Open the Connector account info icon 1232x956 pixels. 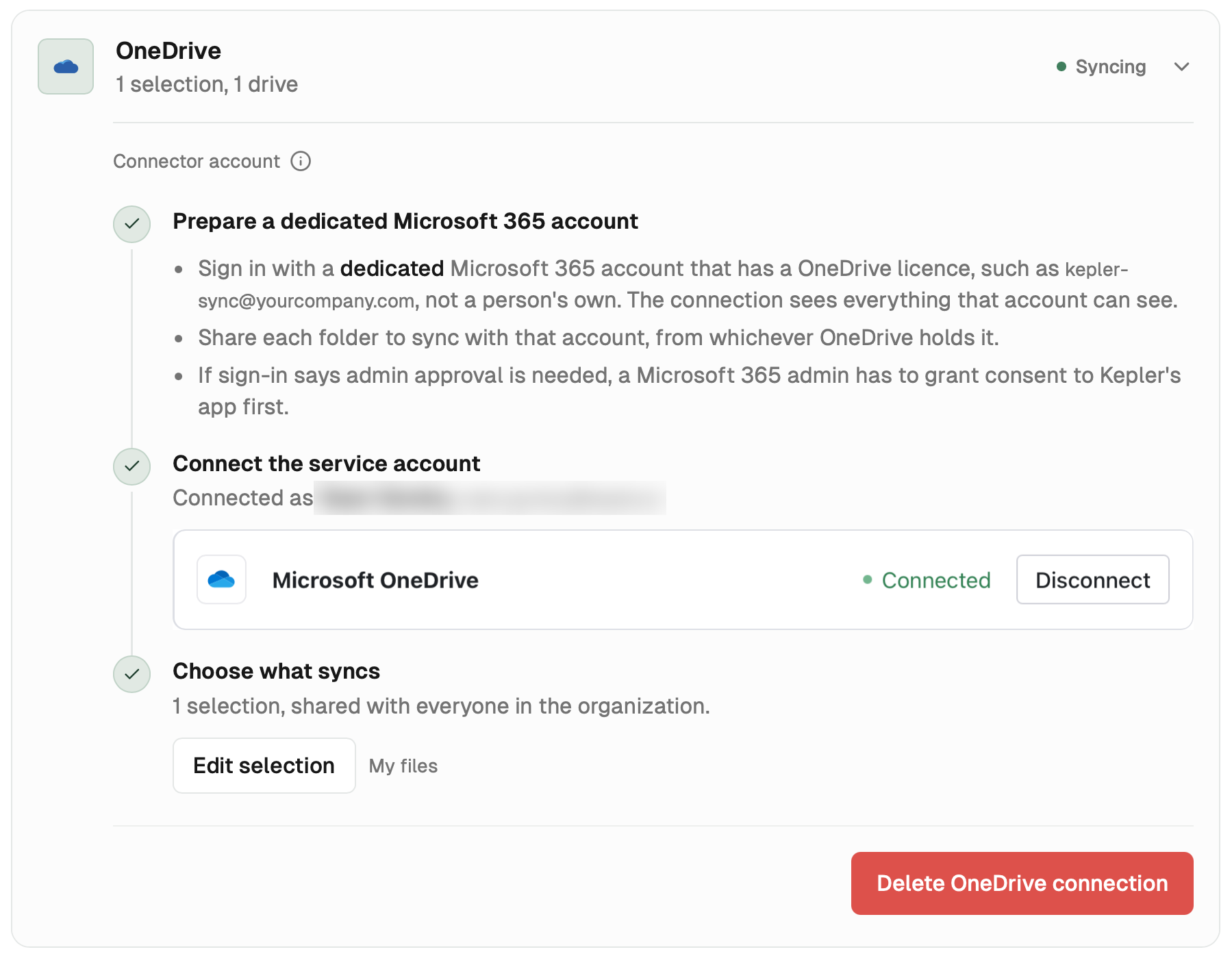301,161
